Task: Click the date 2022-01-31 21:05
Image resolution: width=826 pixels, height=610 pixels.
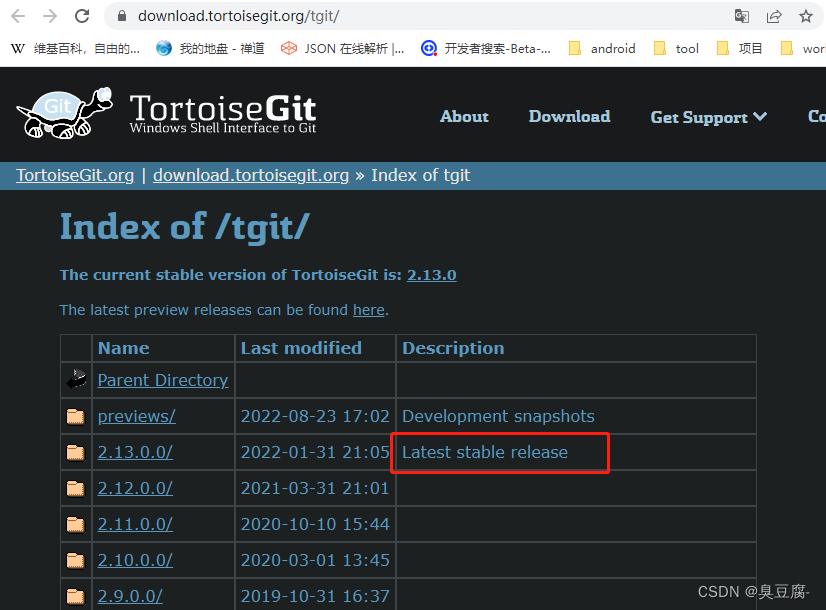Action: (x=315, y=452)
